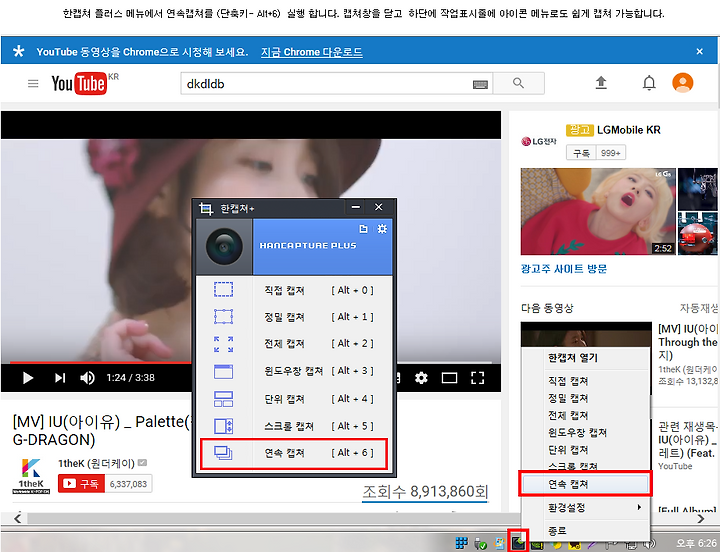Click the safely-remove USB tray icon
Image resolution: width=720 pixels, height=552 pixels.
(480, 544)
